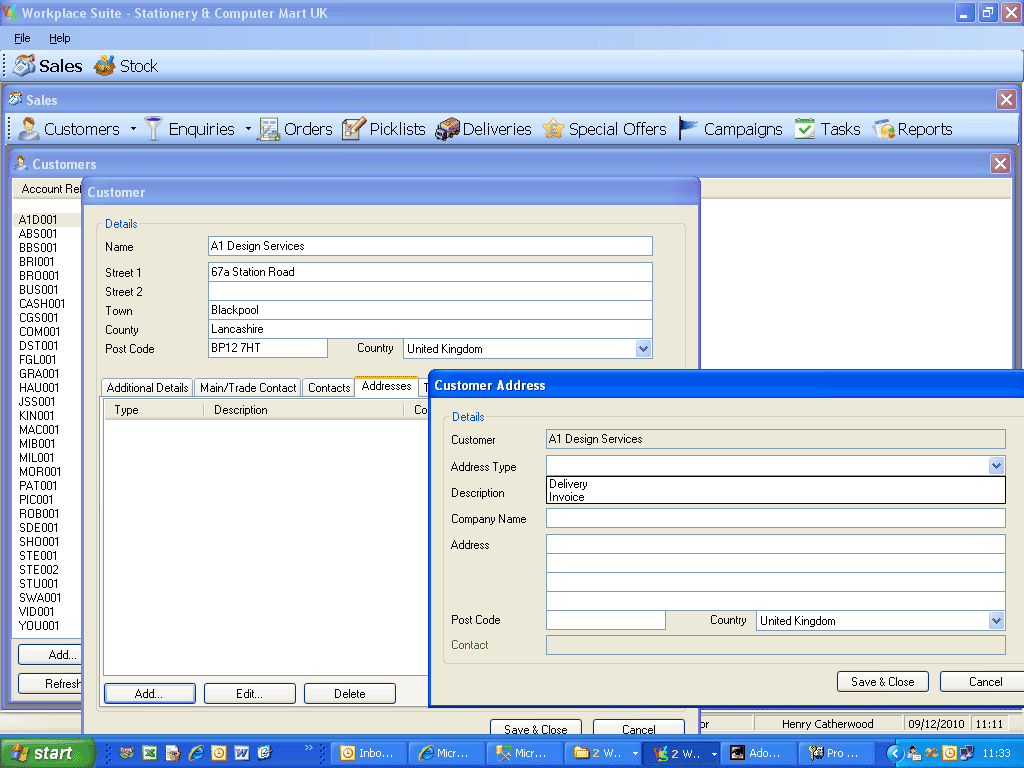Click the BP12 7HT post code field
This screenshot has height=768, width=1024.
point(268,348)
